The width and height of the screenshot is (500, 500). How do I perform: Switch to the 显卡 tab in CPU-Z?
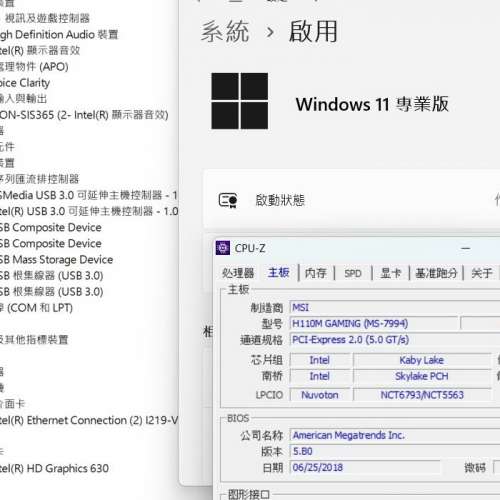390,273
